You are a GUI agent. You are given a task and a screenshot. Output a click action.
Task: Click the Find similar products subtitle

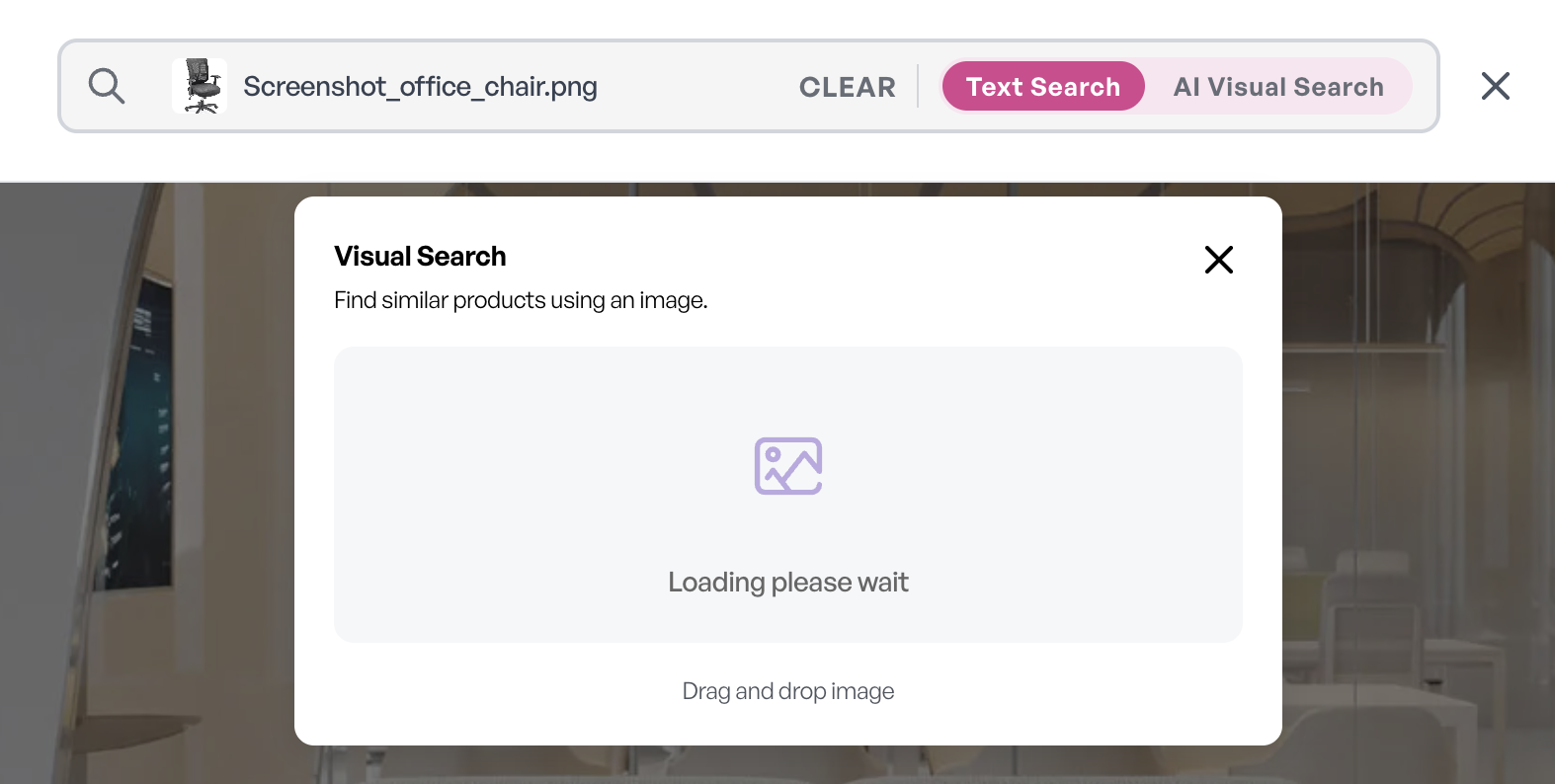(521, 300)
